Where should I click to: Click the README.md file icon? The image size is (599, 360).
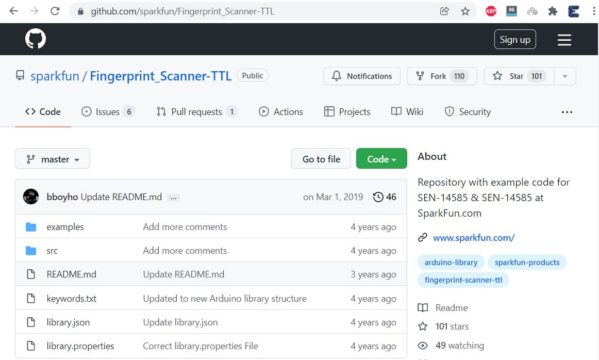coord(31,274)
